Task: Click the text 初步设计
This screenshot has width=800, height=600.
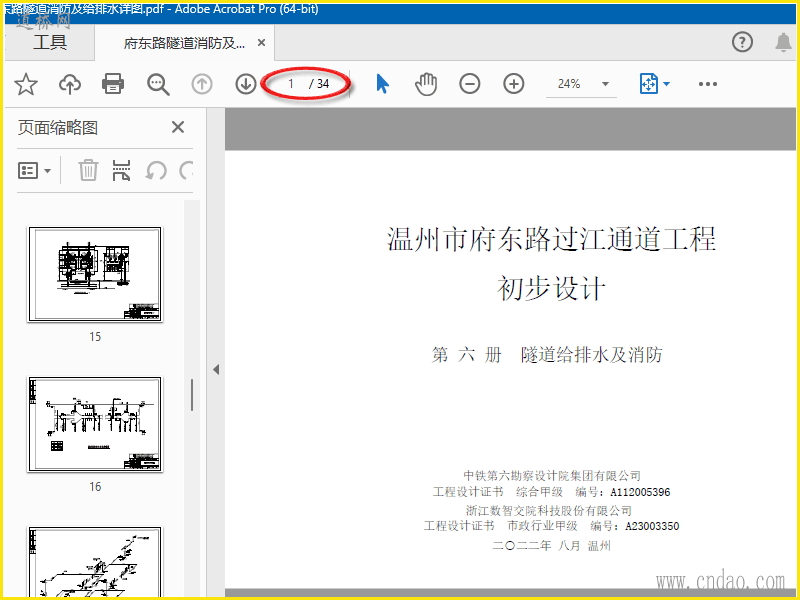Action: point(551,288)
